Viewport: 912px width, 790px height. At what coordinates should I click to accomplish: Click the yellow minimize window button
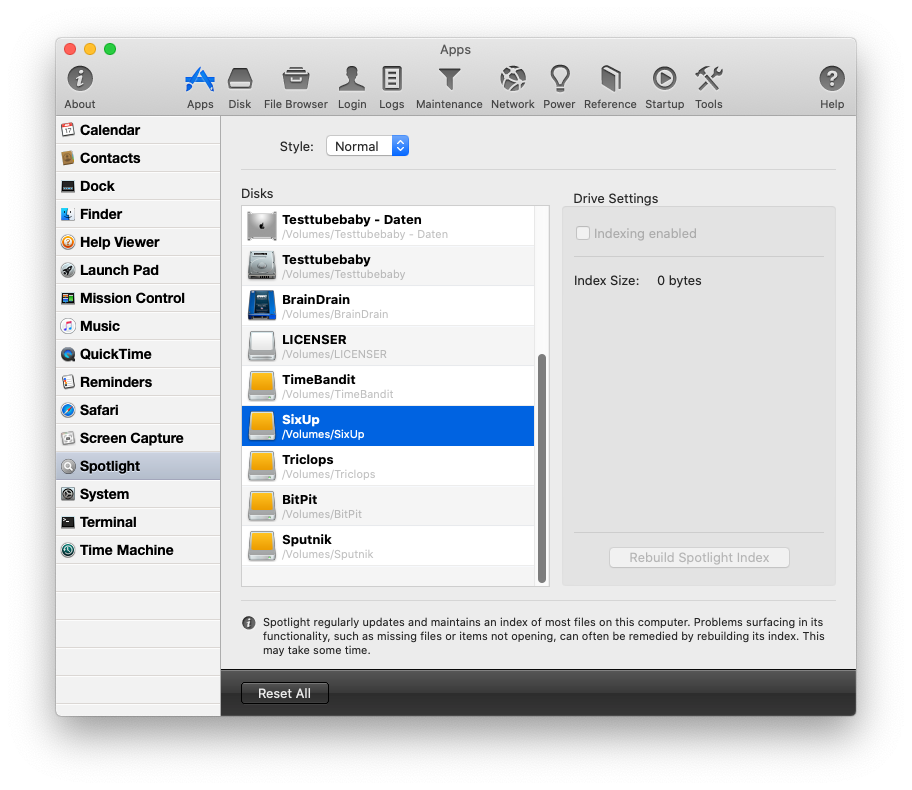click(x=90, y=49)
